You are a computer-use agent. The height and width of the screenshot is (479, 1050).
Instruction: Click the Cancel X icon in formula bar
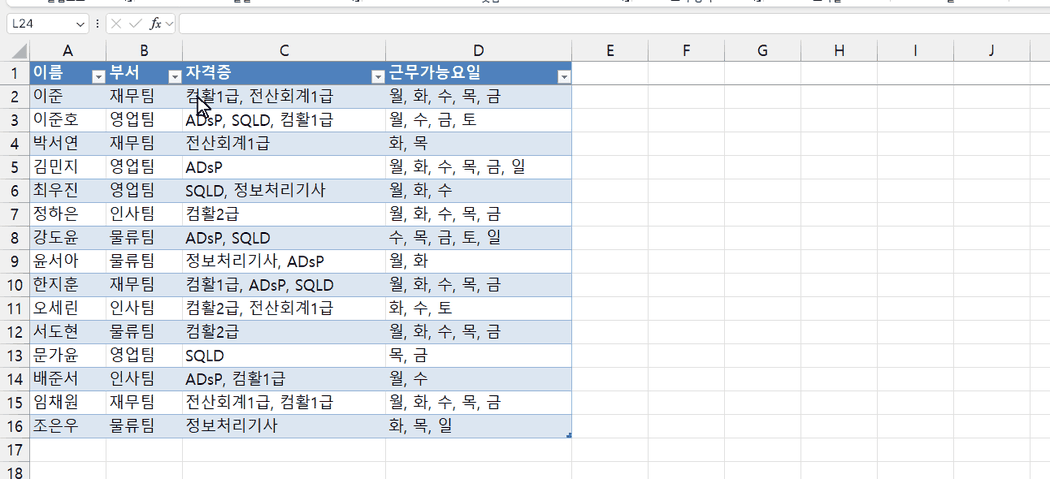tap(116, 24)
